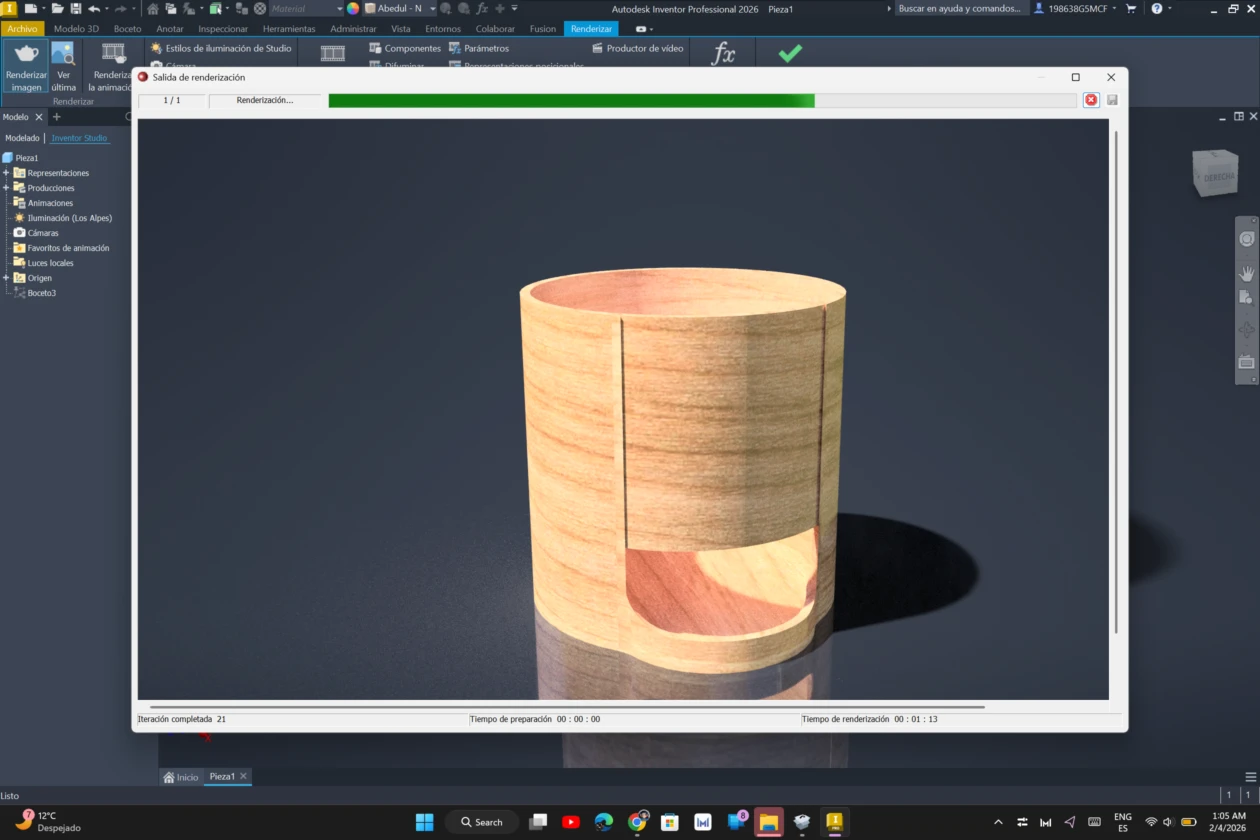Open Estilos de iluminación de Studio
The width and height of the screenshot is (1260, 840).
point(221,48)
